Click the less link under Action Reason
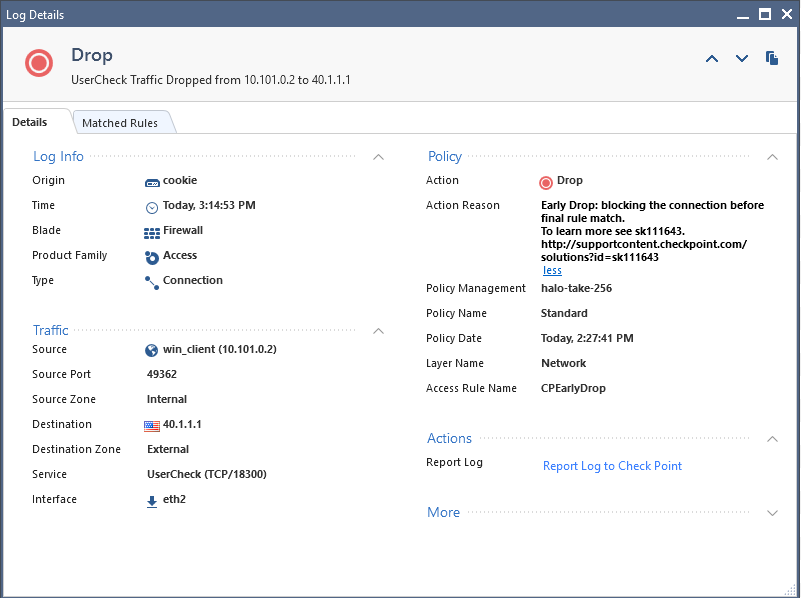This screenshot has width=801, height=598. coord(551,270)
